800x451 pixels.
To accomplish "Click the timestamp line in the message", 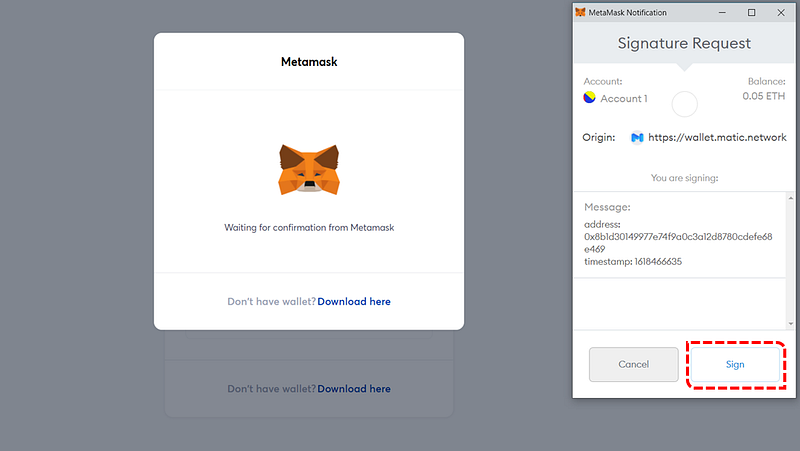I will pos(633,261).
